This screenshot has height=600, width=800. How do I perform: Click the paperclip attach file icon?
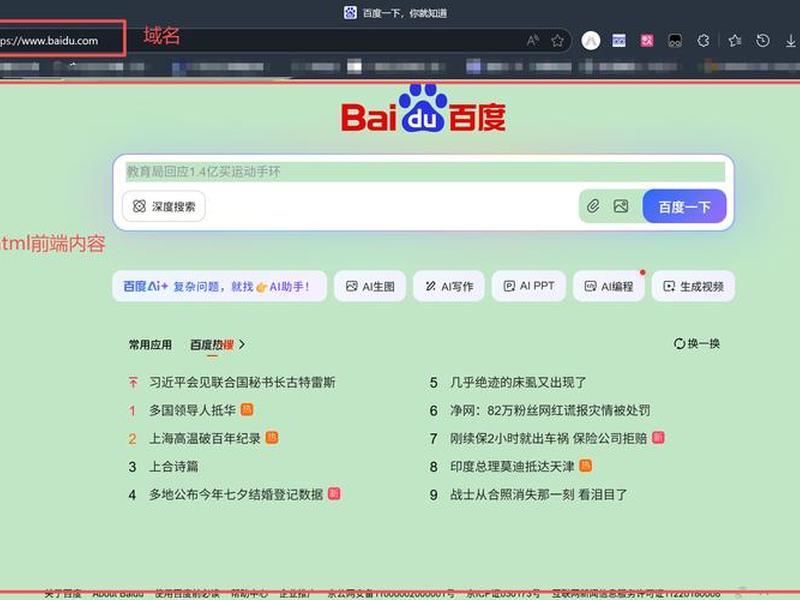593,206
